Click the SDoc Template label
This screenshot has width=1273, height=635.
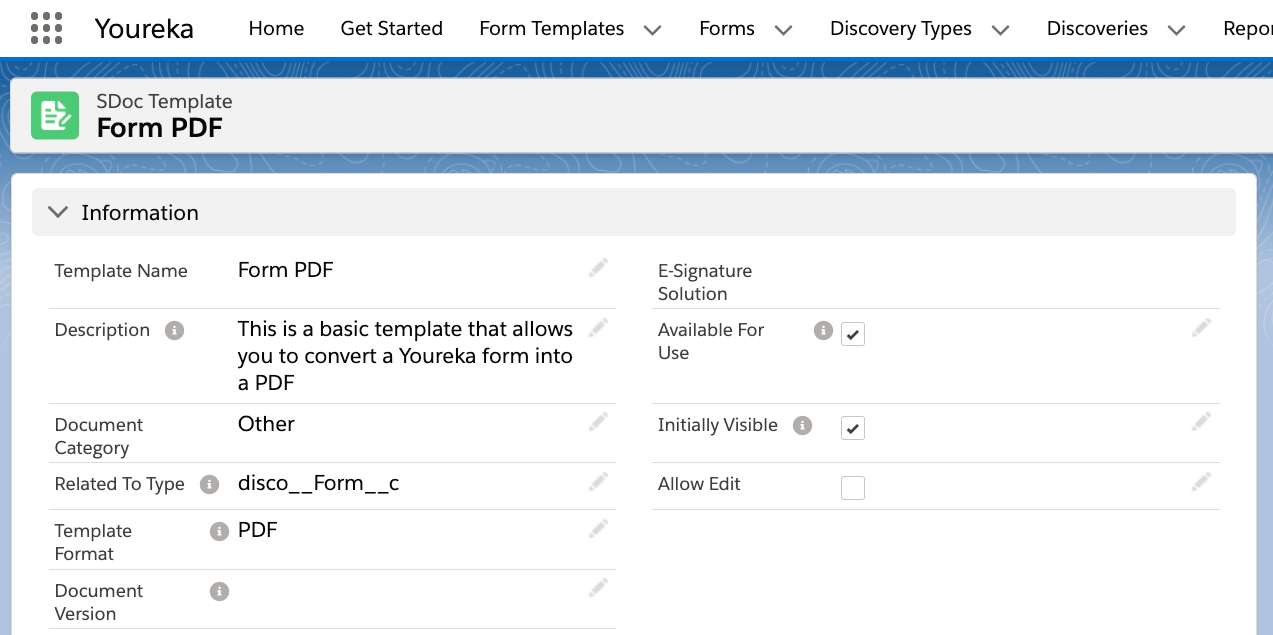[x=164, y=101]
